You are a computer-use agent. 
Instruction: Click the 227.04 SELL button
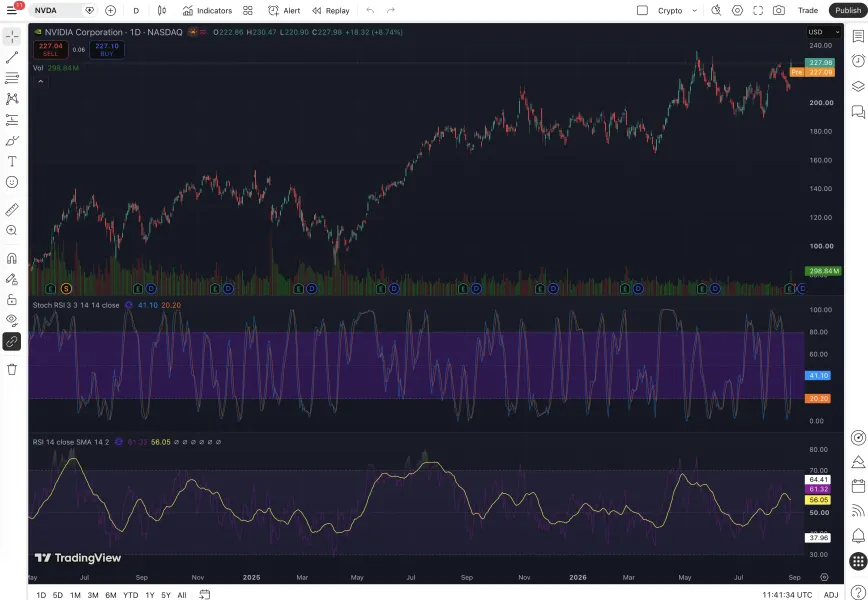[50, 50]
